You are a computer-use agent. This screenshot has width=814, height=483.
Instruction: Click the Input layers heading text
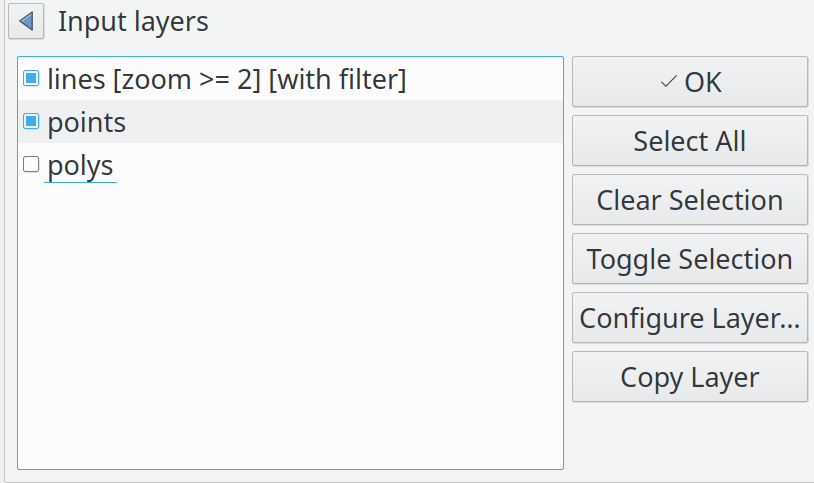pyautogui.click(x=133, y=21)
